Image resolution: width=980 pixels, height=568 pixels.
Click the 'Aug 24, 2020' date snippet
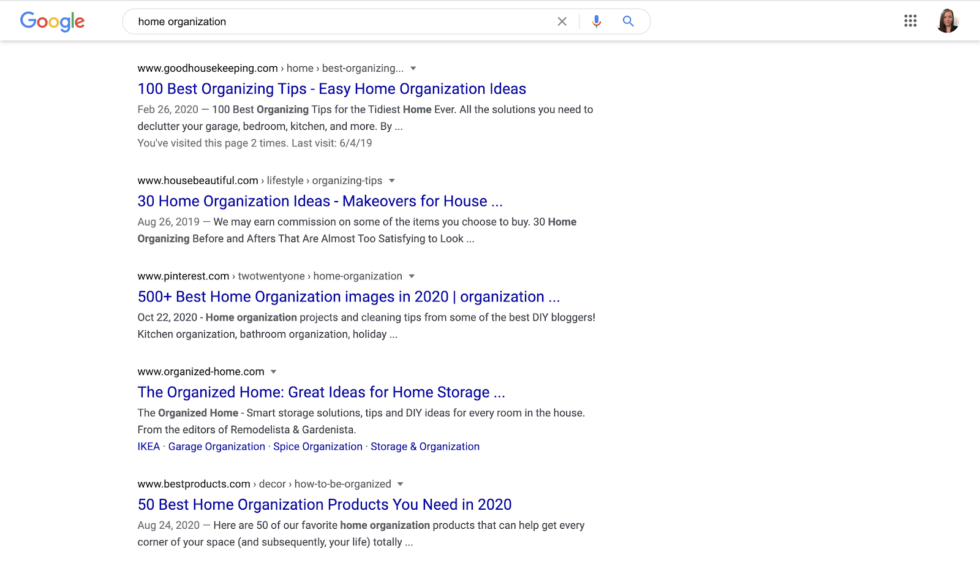point(168,526)
